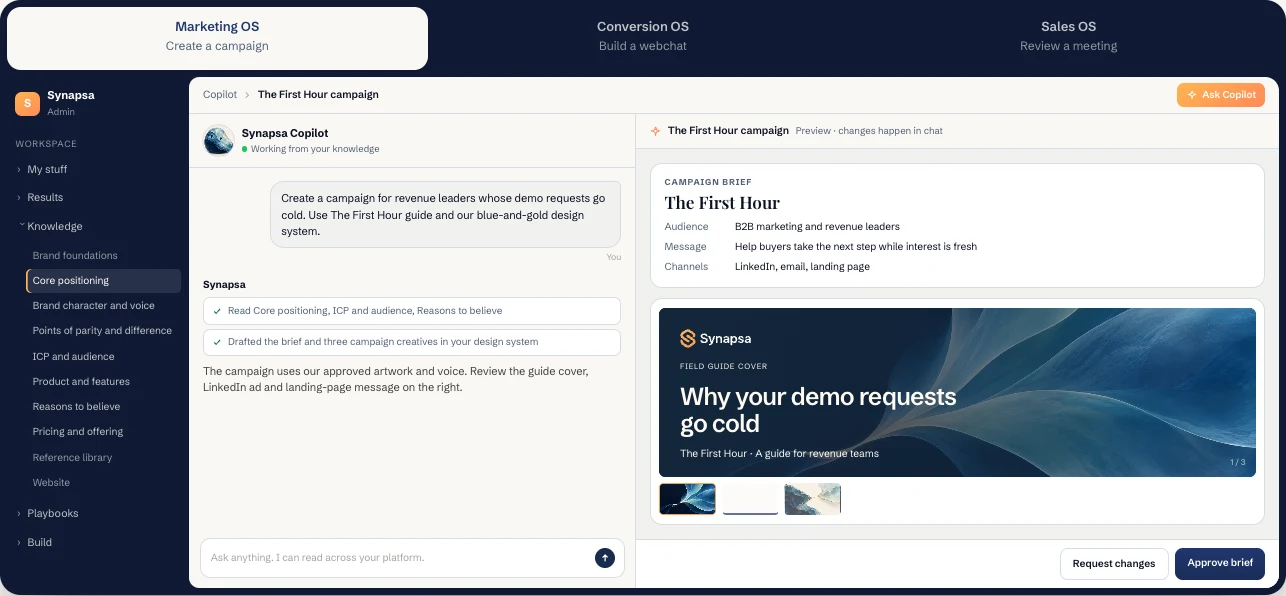Click the Read Core positioning step row
This screenshot has height=596, width=1286.
(412, 311)
